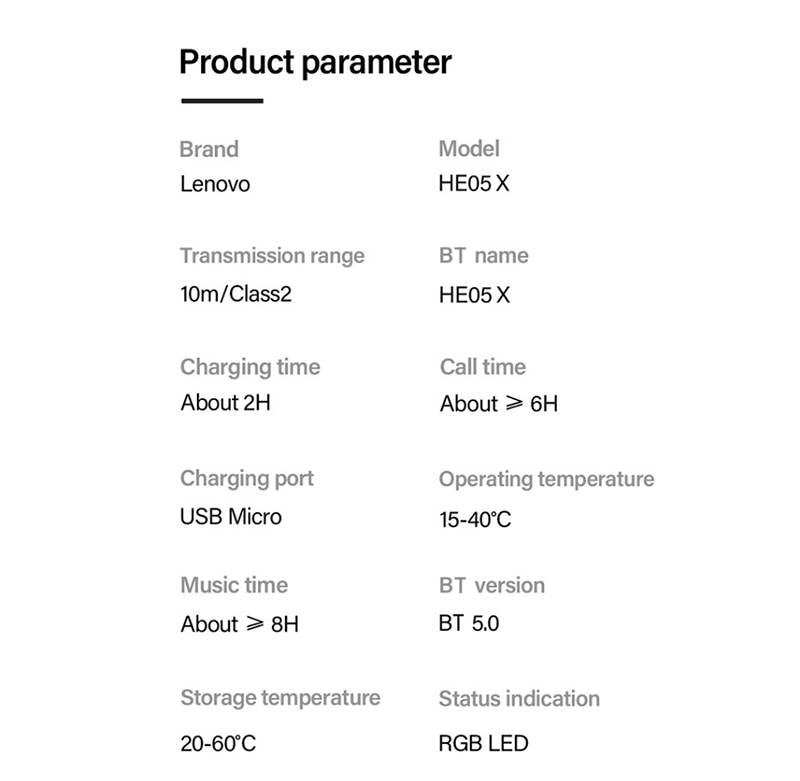Image resolution: width=800 pixels, height=781 pixels.
Task: Click the Product parameter heading
Action: (x=315, y=62)
